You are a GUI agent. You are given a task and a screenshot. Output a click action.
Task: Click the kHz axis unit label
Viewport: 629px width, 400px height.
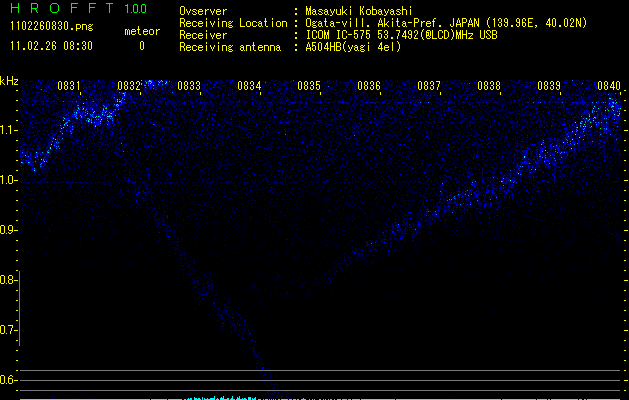9,81
